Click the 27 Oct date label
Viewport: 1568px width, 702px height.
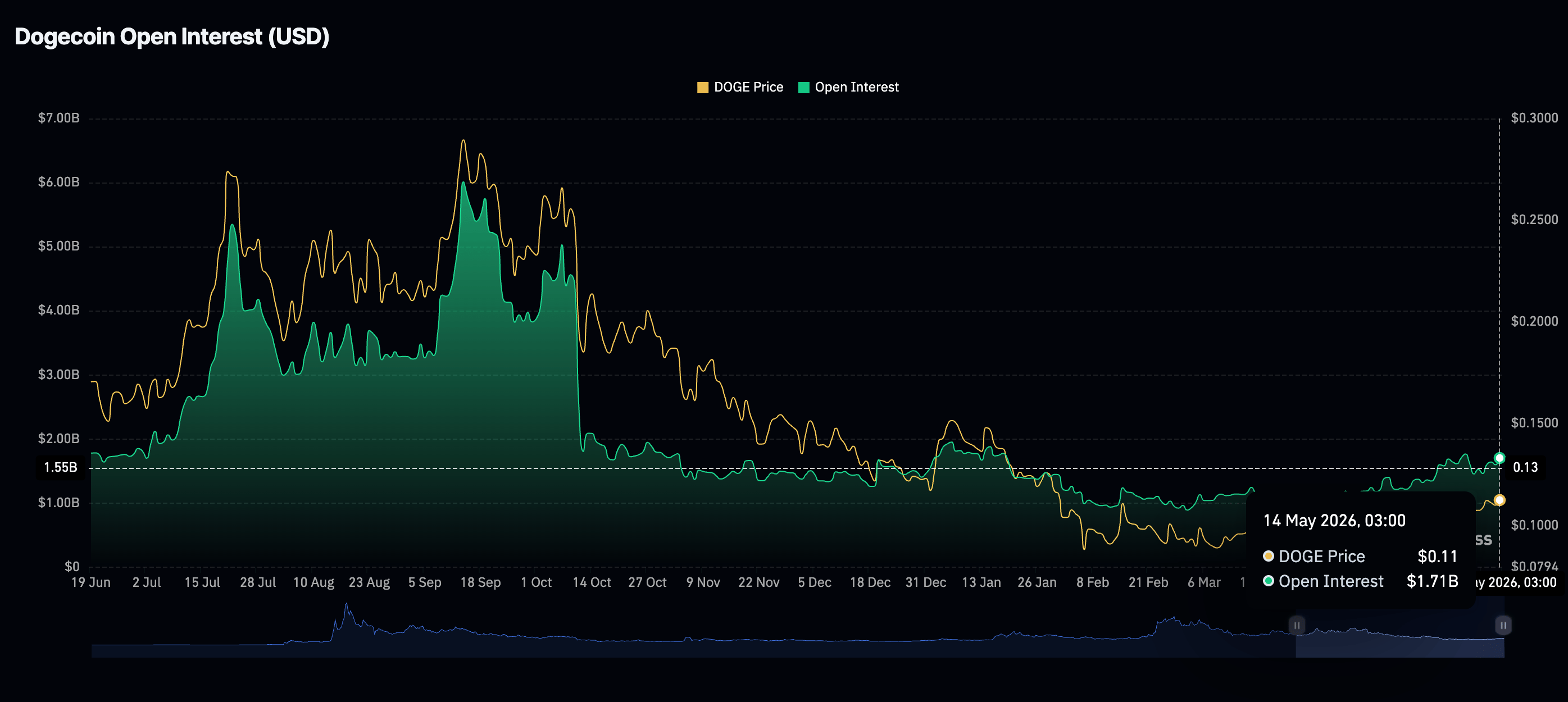click(648, 582)
